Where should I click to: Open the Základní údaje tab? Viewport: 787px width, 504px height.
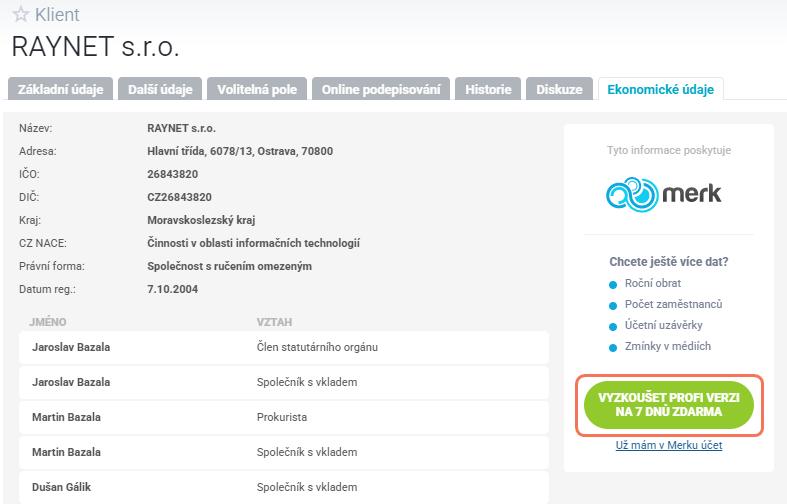(60, 89)
